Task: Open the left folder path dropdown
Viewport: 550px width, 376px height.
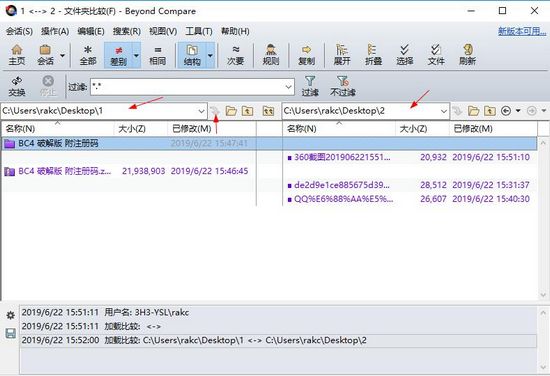Action: coord(201,111)
